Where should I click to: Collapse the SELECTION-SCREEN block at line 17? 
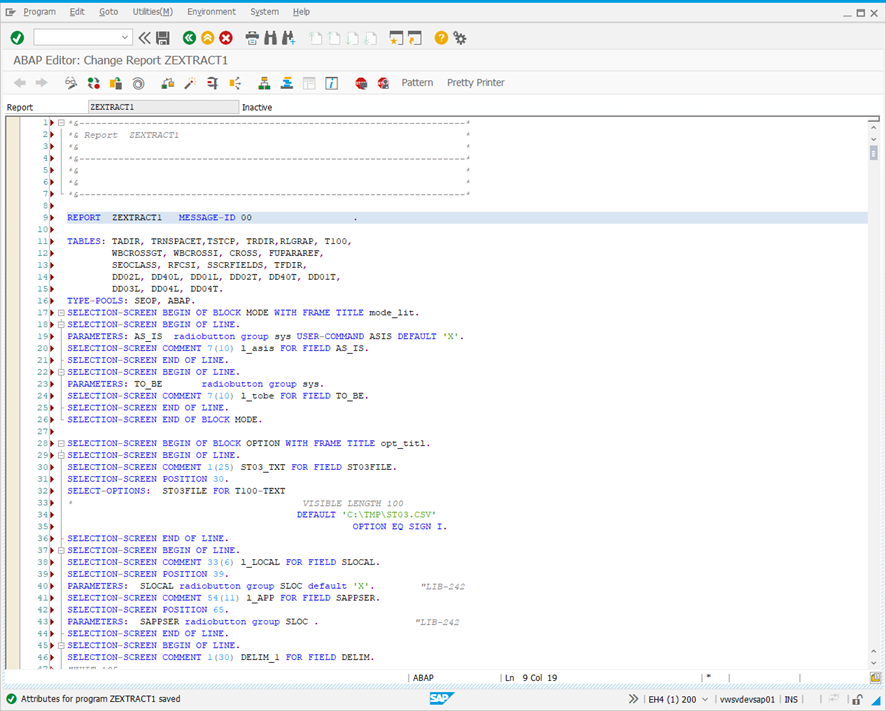pos(62,312)
